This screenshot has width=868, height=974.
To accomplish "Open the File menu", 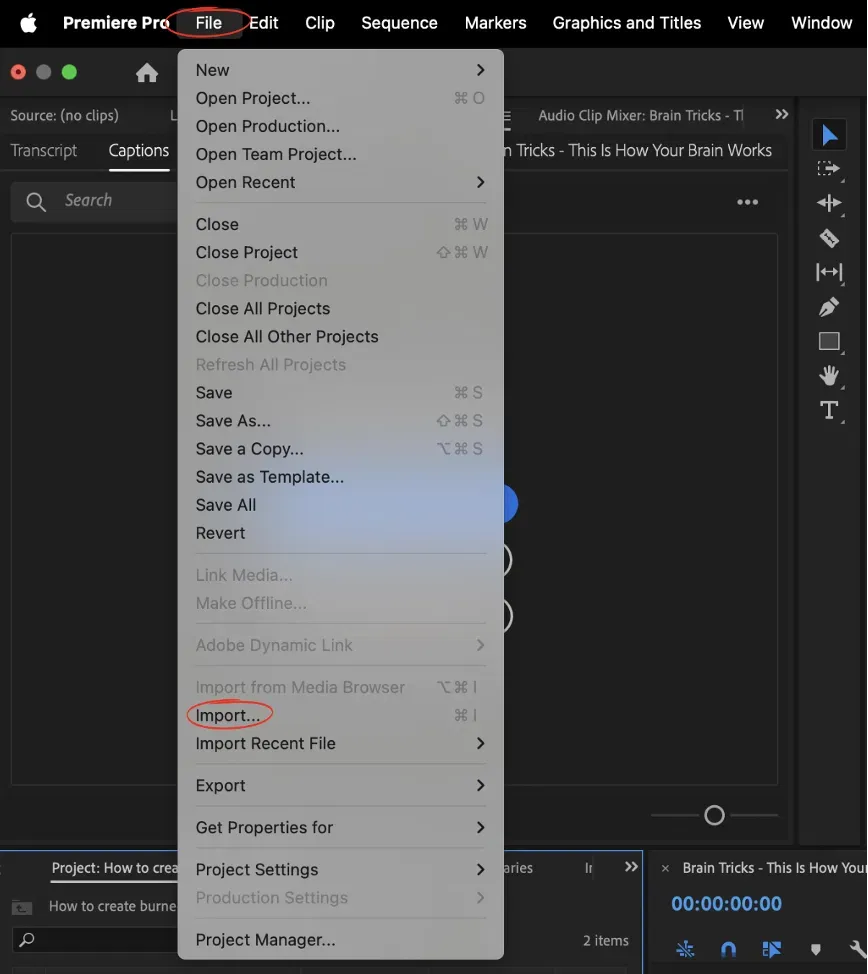I will tap(209, 23).
